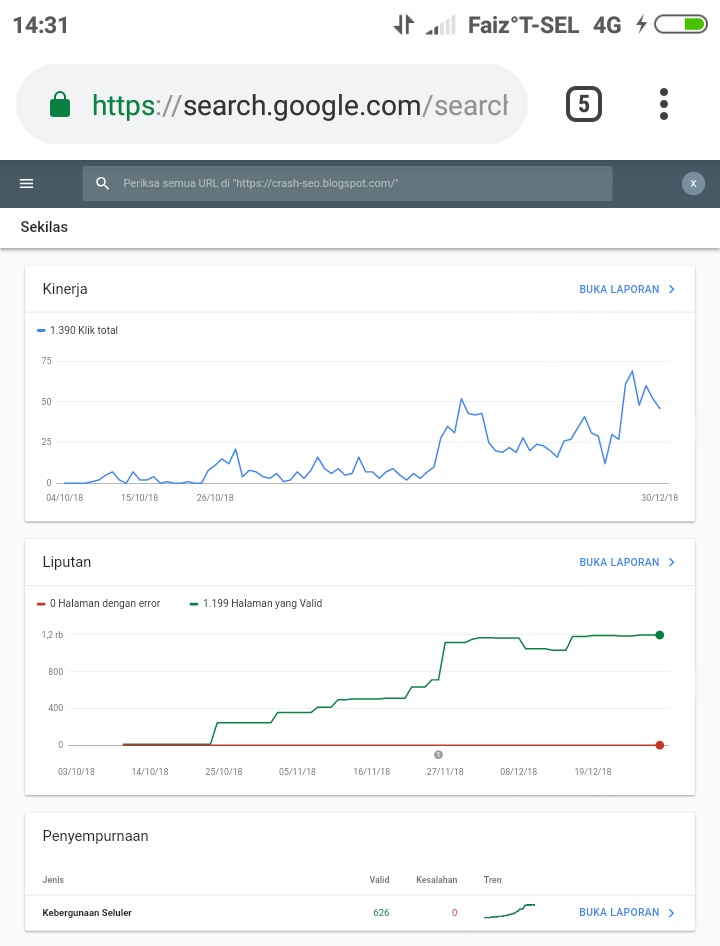Click BUKA LAPORAN in Liputan card
Viewport: 720px width, 946px height.
[619, 562]
